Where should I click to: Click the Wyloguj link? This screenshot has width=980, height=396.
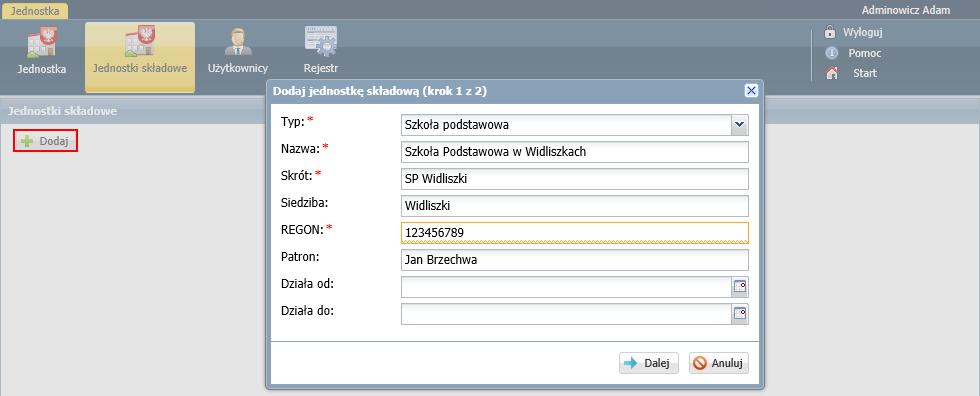(862, 32)
